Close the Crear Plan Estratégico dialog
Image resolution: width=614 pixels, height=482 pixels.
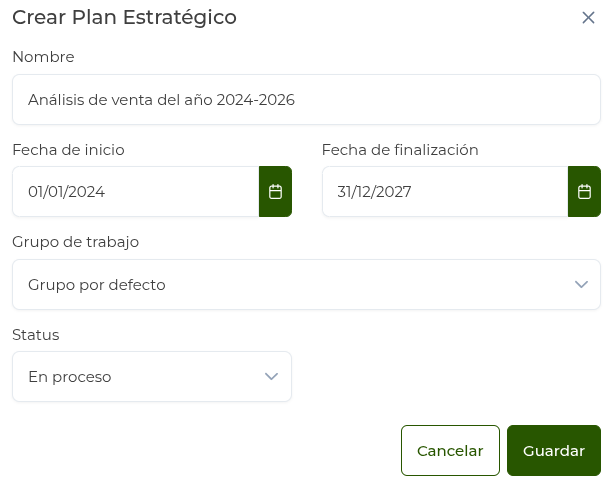point(588,18)
